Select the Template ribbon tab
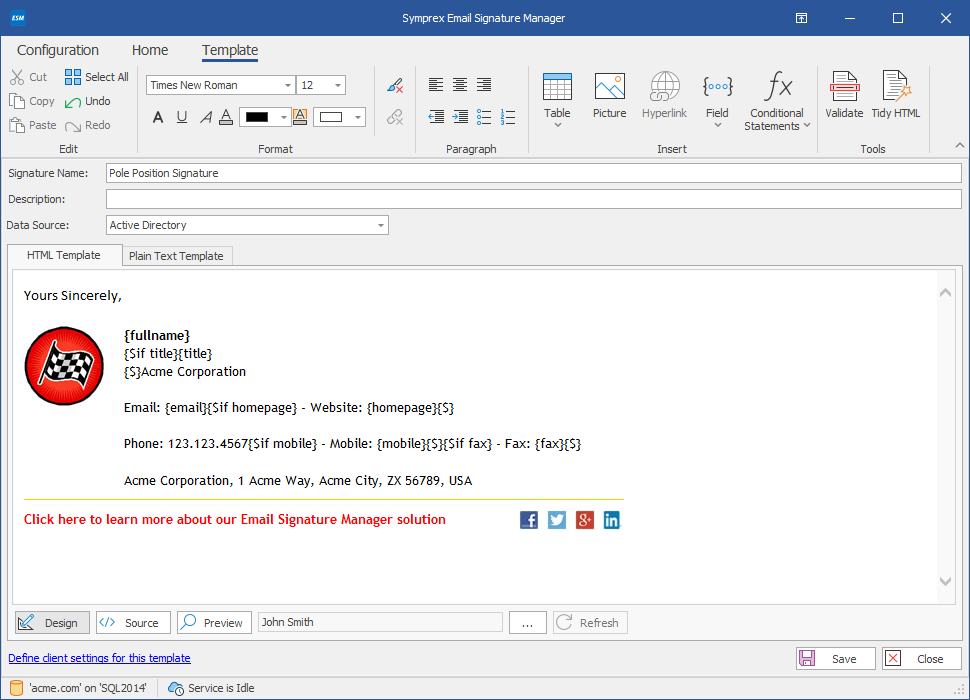Image resolution: width=970 pixels, height=700 pixels. (230, 50)
